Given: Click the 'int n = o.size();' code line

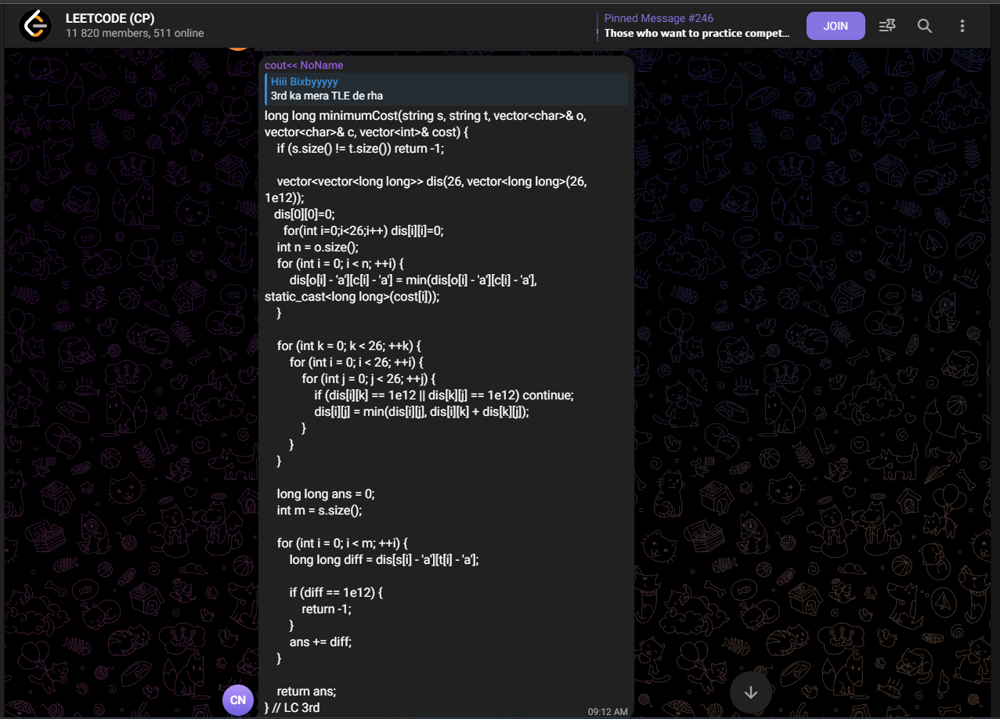Looking at the screenshot, I should click(x=317, y=247).
